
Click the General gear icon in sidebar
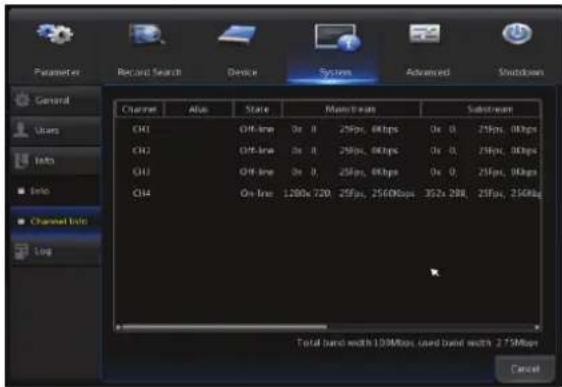pos(22,100)
